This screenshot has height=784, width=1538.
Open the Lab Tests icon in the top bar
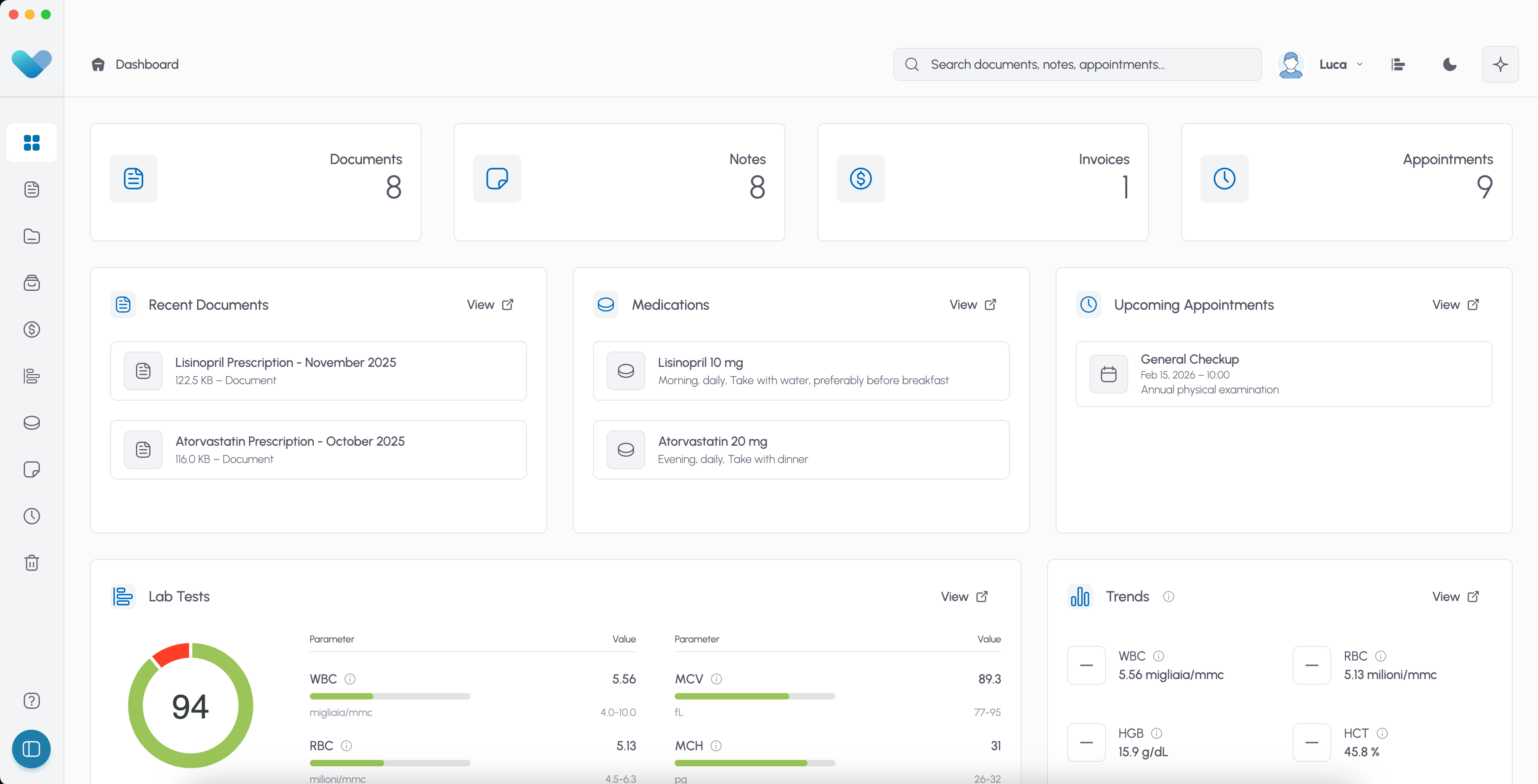1398,64
